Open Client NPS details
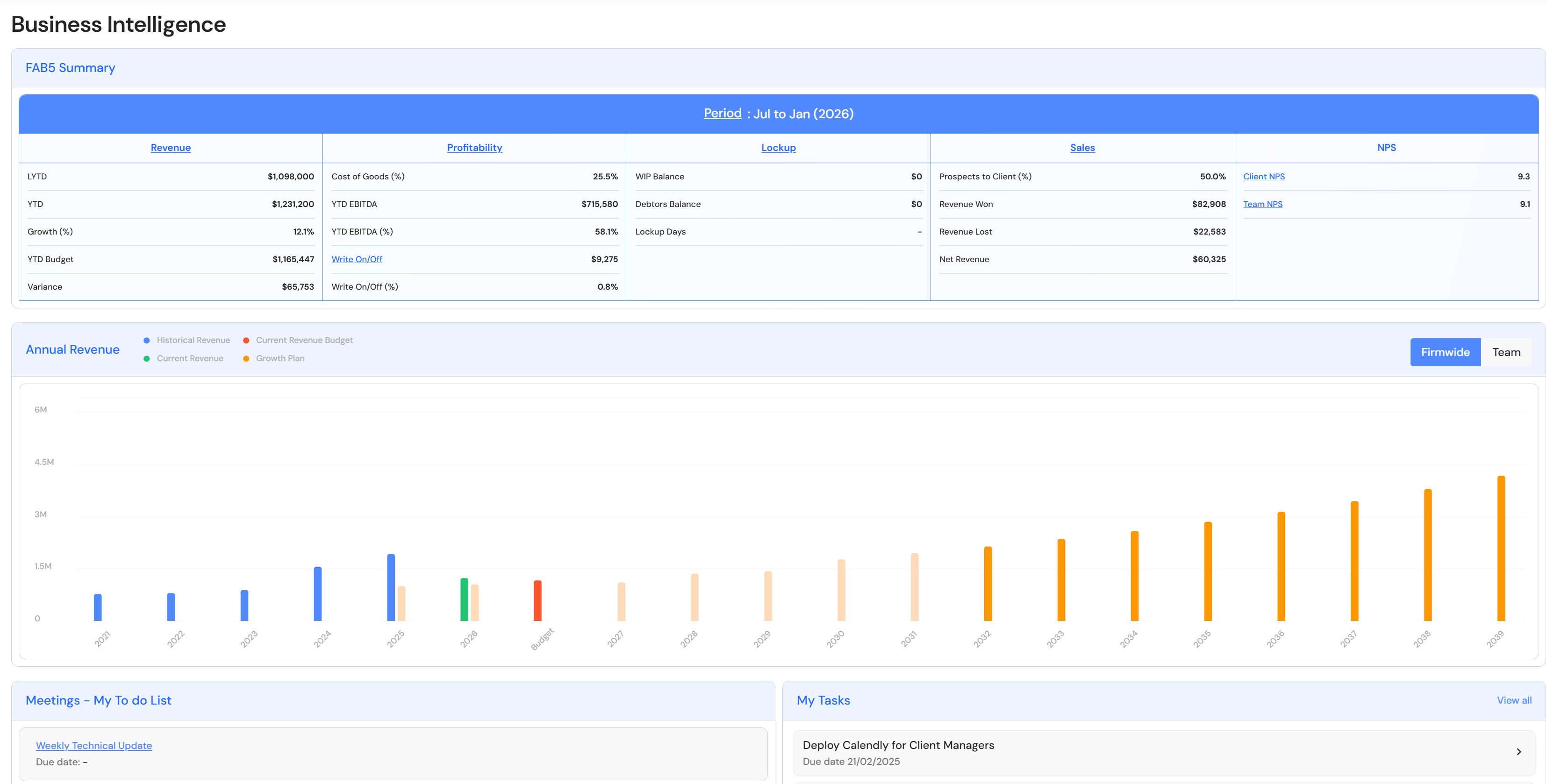 coord(1264,177)
